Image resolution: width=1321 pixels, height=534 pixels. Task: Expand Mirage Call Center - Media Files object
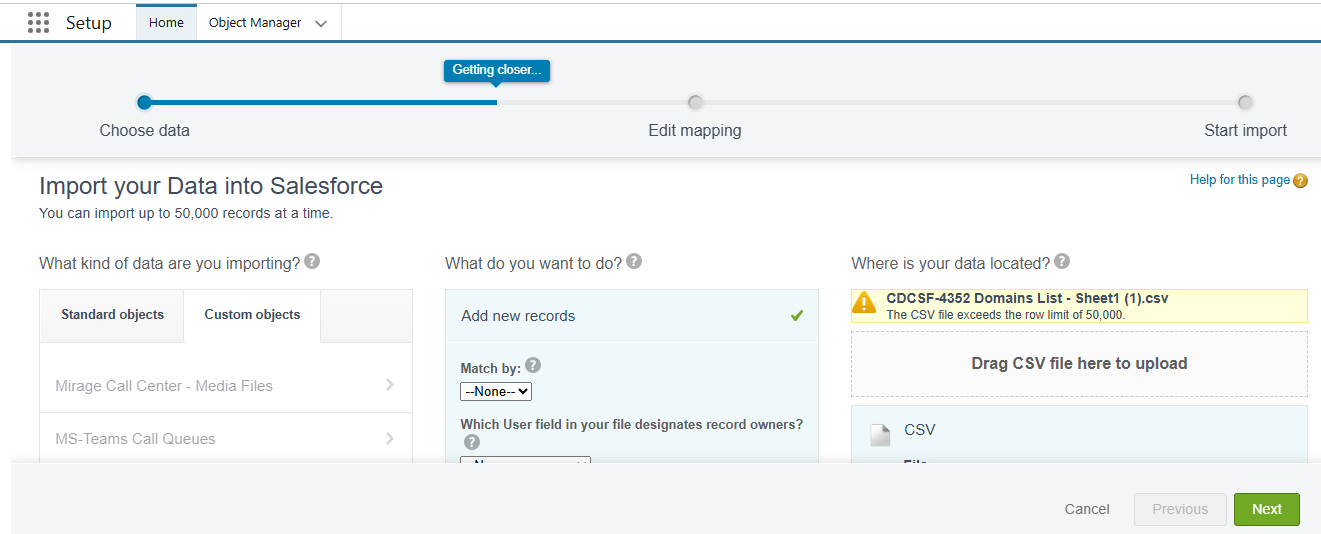[389, 385]
